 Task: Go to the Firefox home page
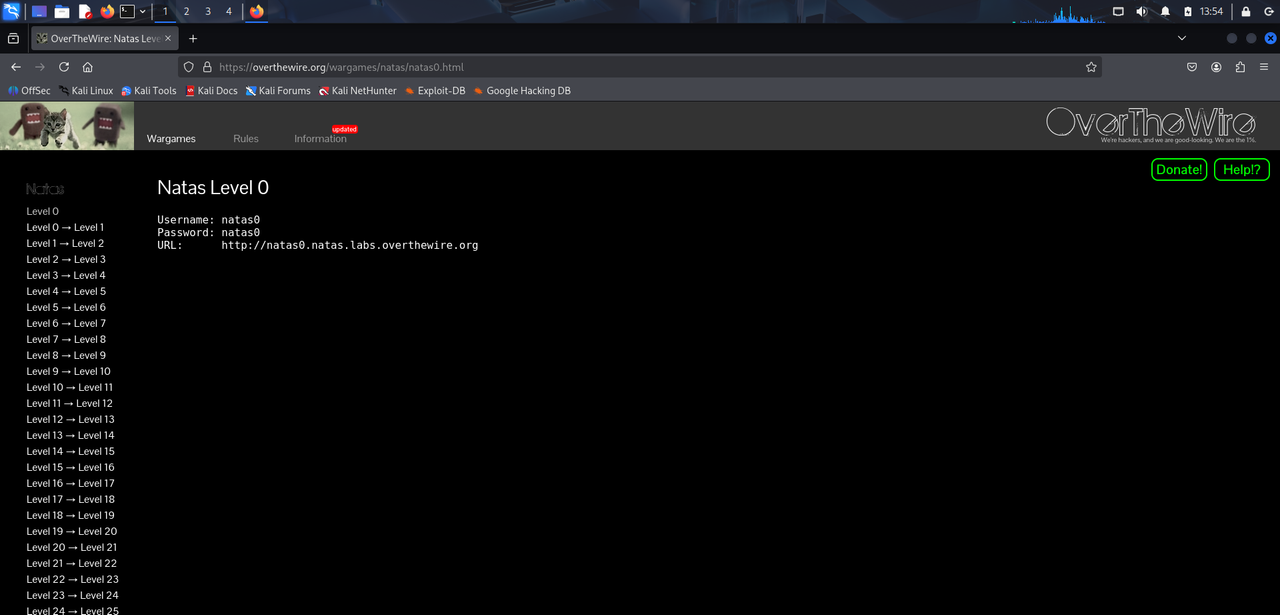(x=88, y=67)
